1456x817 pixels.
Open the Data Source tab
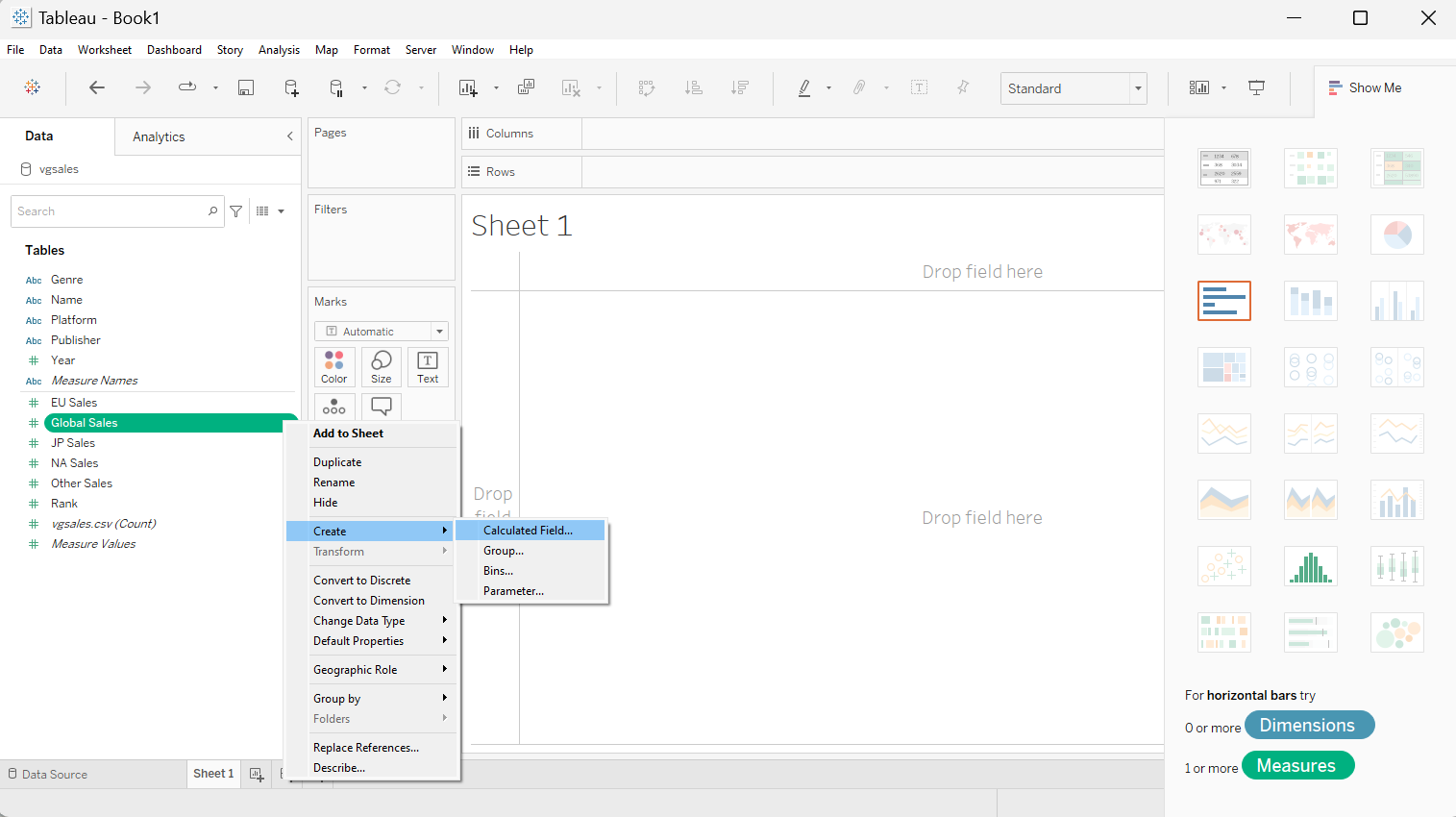(x=48, y=774)
